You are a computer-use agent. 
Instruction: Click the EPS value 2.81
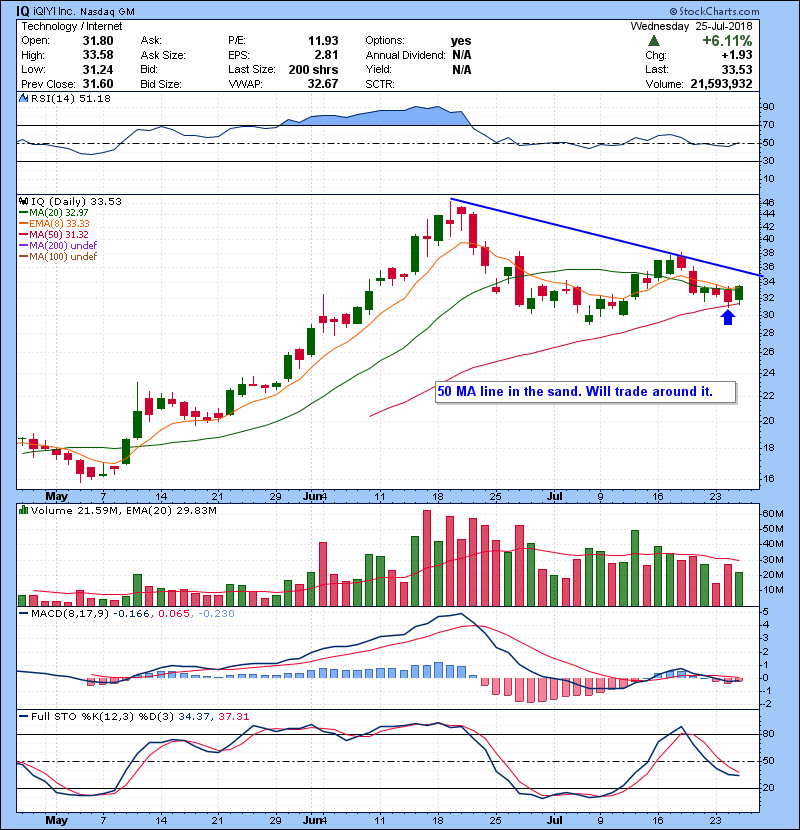(x=326, y=55)
